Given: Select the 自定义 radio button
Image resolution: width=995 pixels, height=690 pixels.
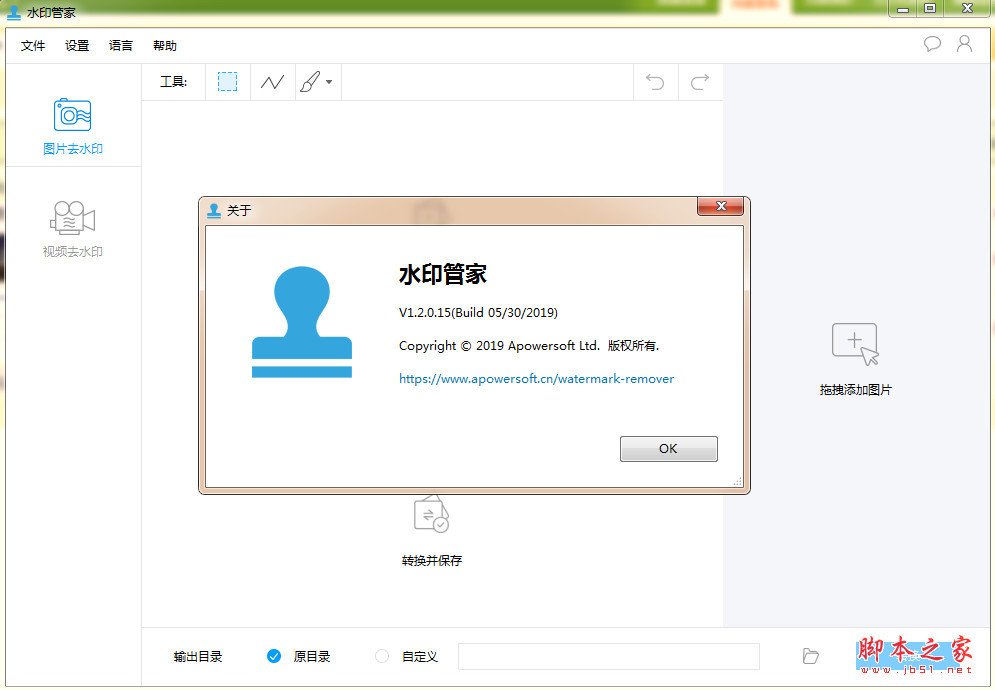Looking at the screenshot, I should (381, 656).
